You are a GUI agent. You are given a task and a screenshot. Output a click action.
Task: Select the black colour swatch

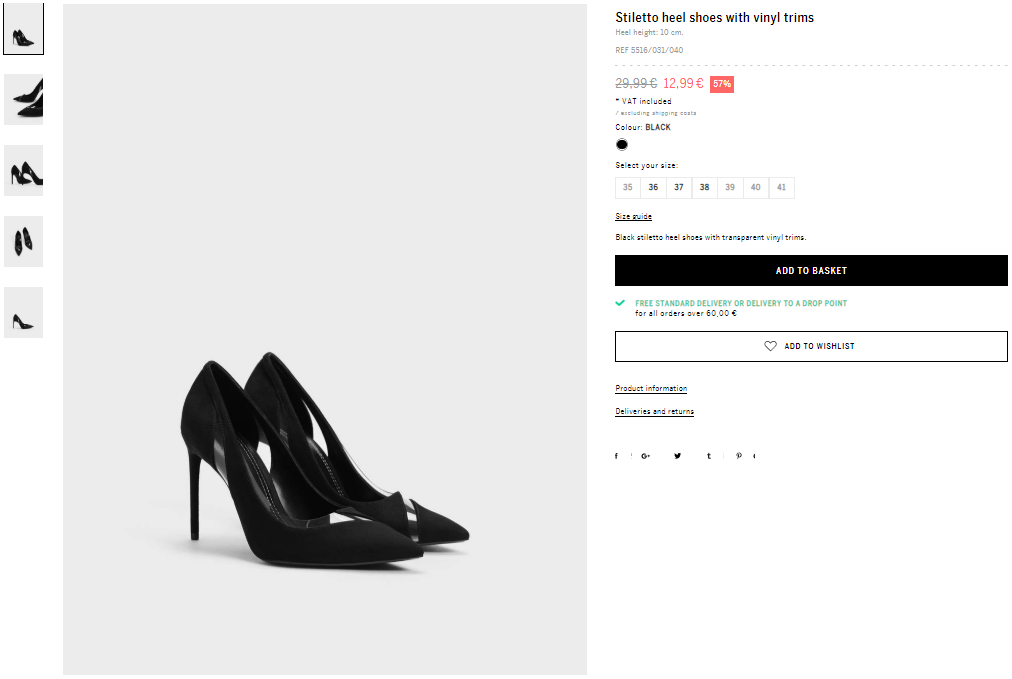(x=622, y=145)
